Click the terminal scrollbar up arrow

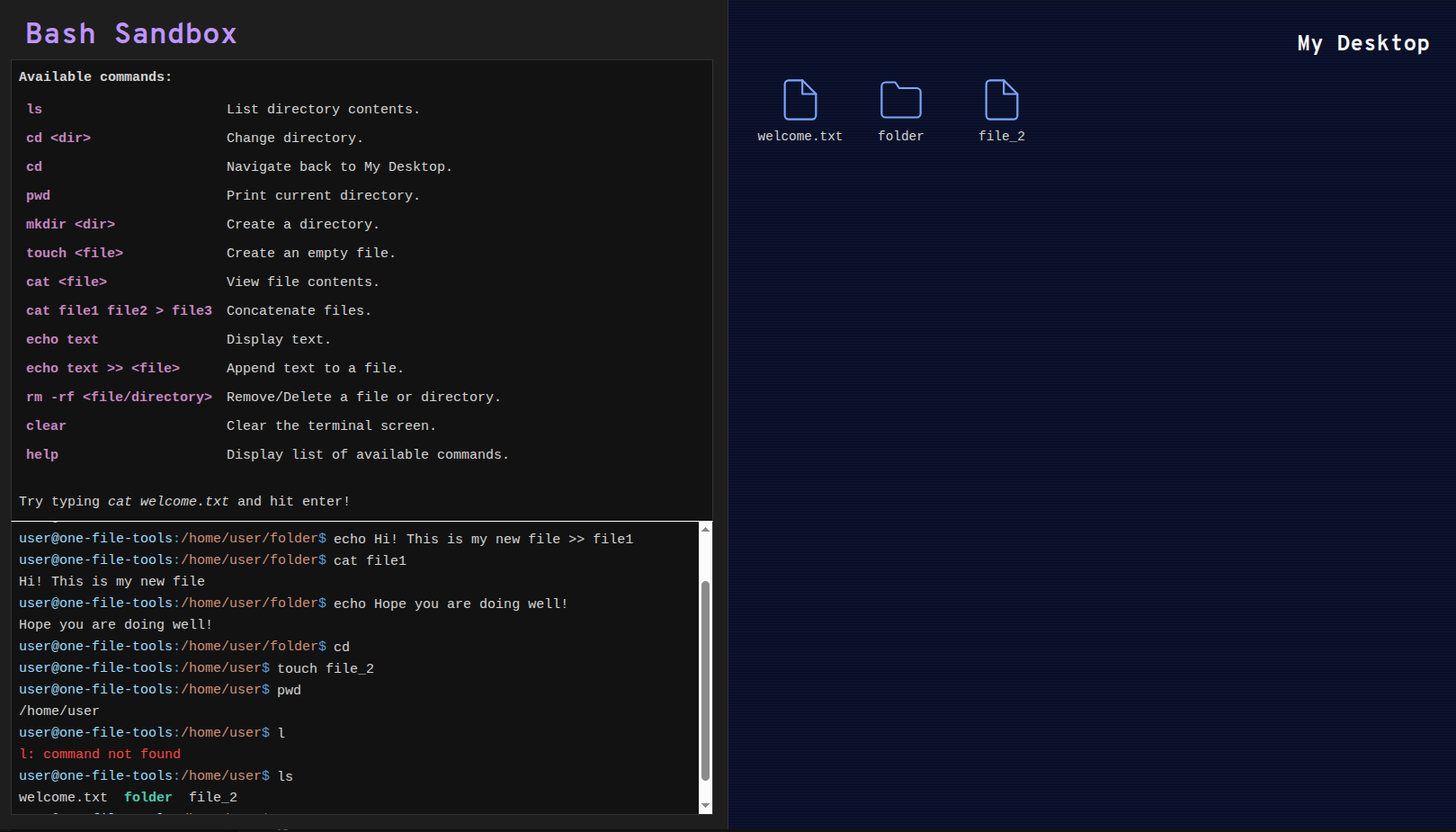[x=705, y=529]
